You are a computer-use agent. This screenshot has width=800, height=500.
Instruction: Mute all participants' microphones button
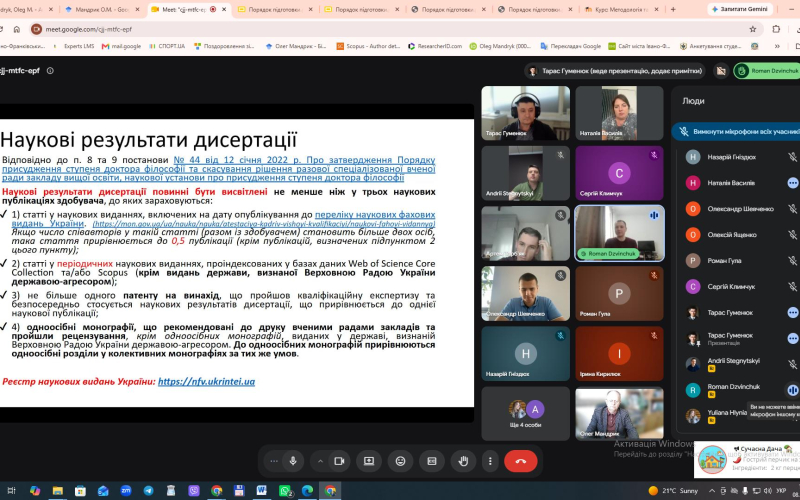(736, 132)
